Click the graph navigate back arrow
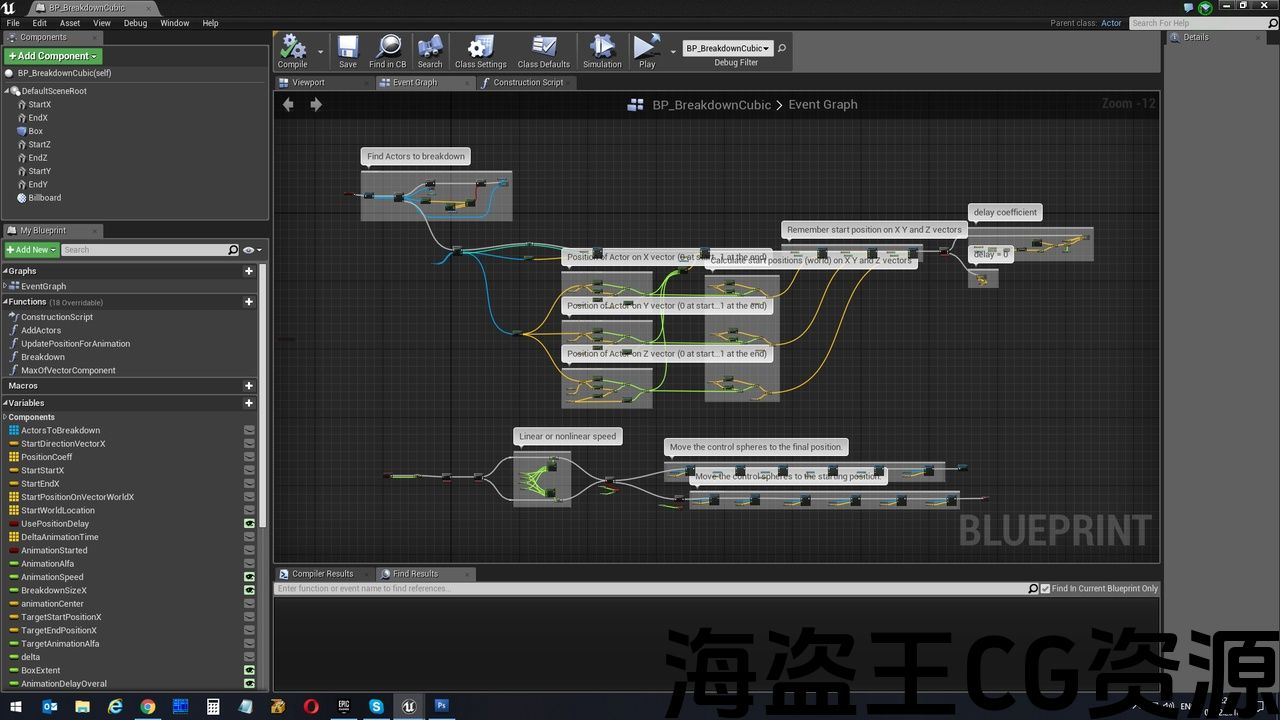 289,104
